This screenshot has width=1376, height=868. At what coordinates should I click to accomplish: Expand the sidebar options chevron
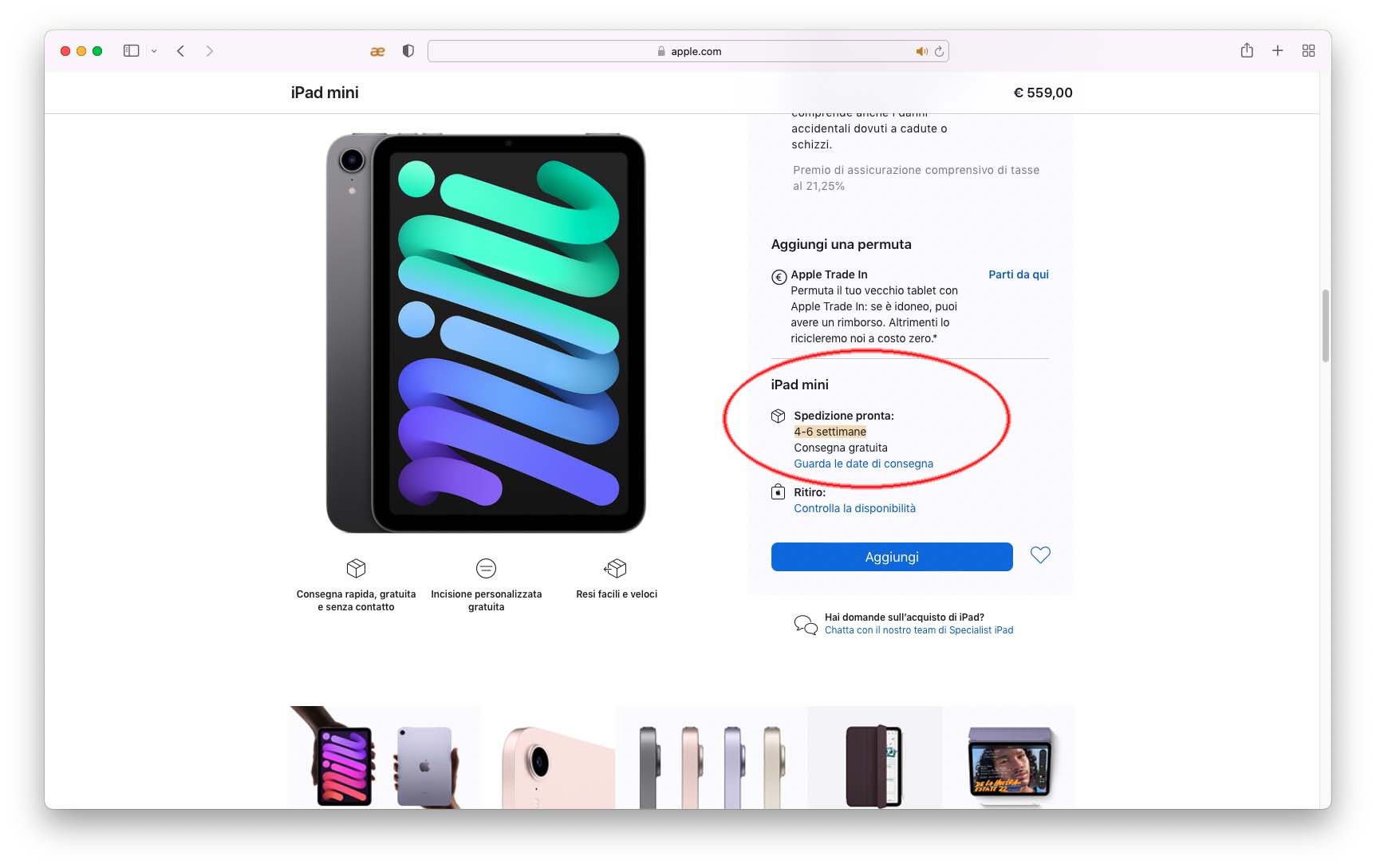point(154,51)
